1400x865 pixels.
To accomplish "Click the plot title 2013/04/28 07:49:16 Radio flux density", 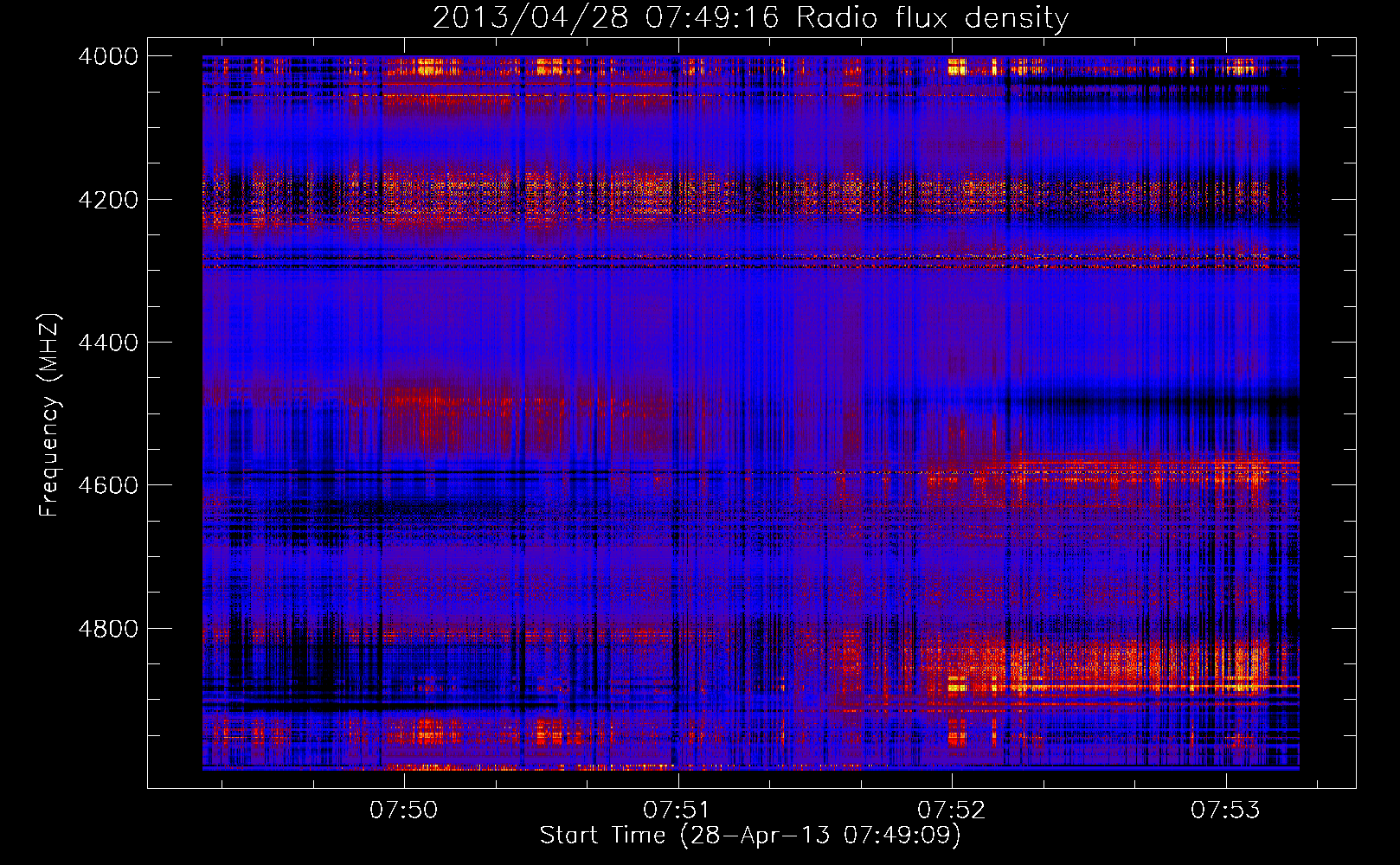I will pyautogui.click(x=750, y=17).
